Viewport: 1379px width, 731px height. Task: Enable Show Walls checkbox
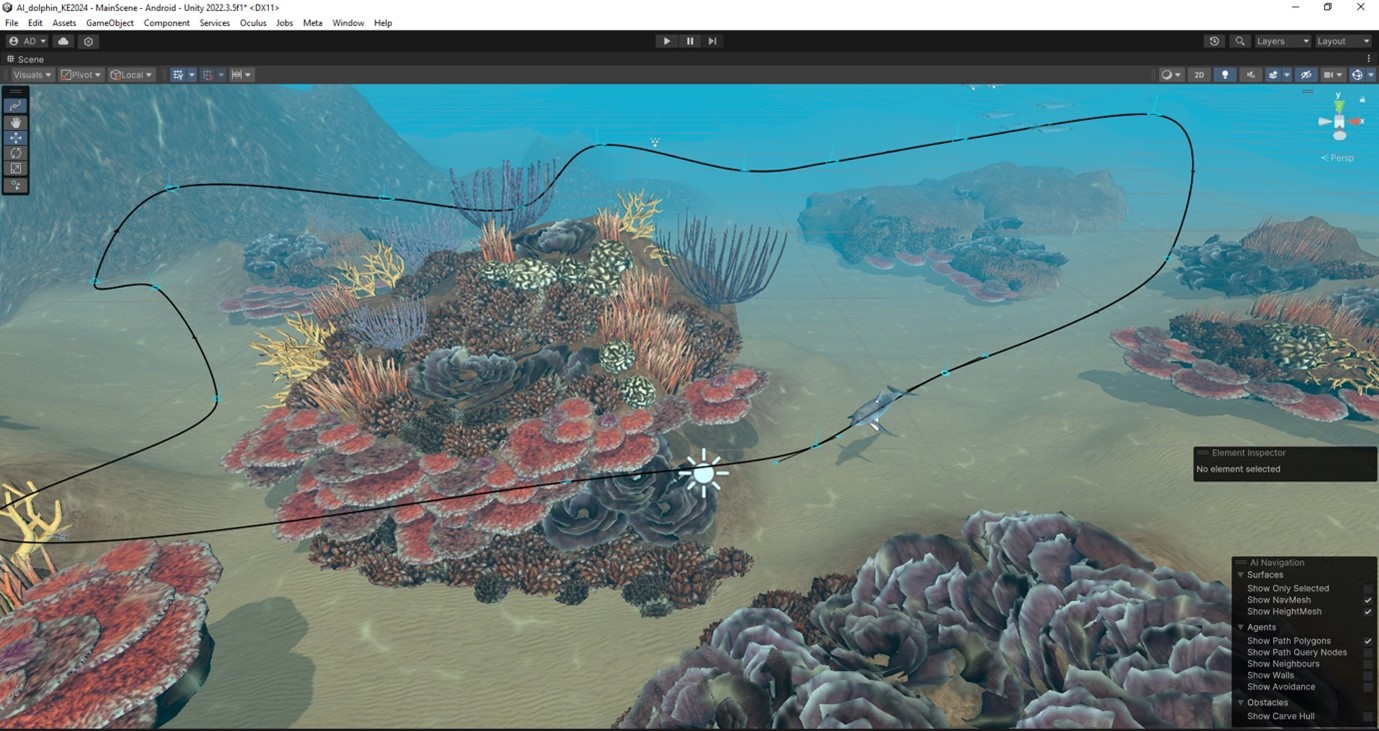click(x=1368, y=676)
